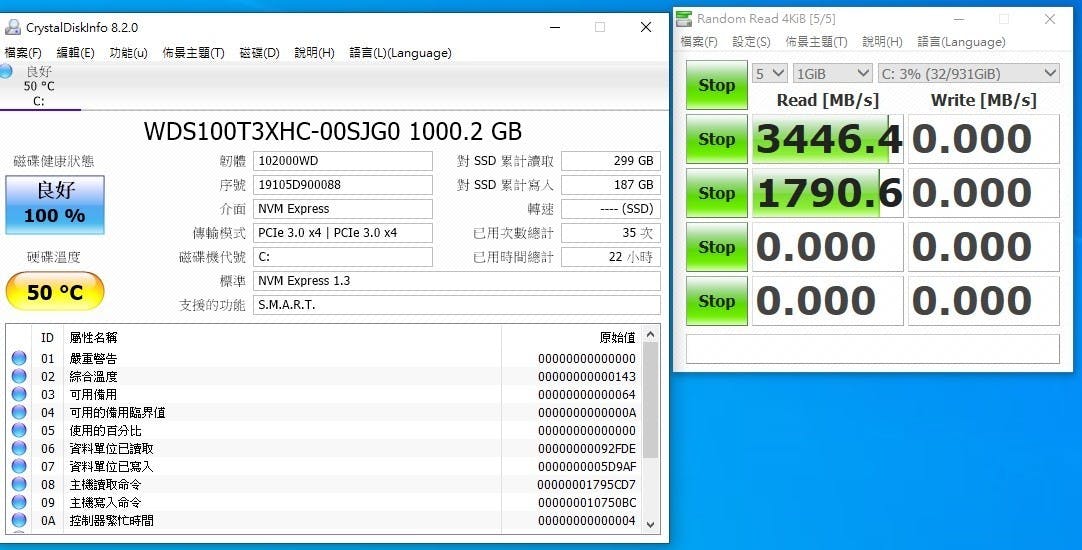Click the 原始值 column header
The image size is (1082, 550).
[x=618, y=337]
